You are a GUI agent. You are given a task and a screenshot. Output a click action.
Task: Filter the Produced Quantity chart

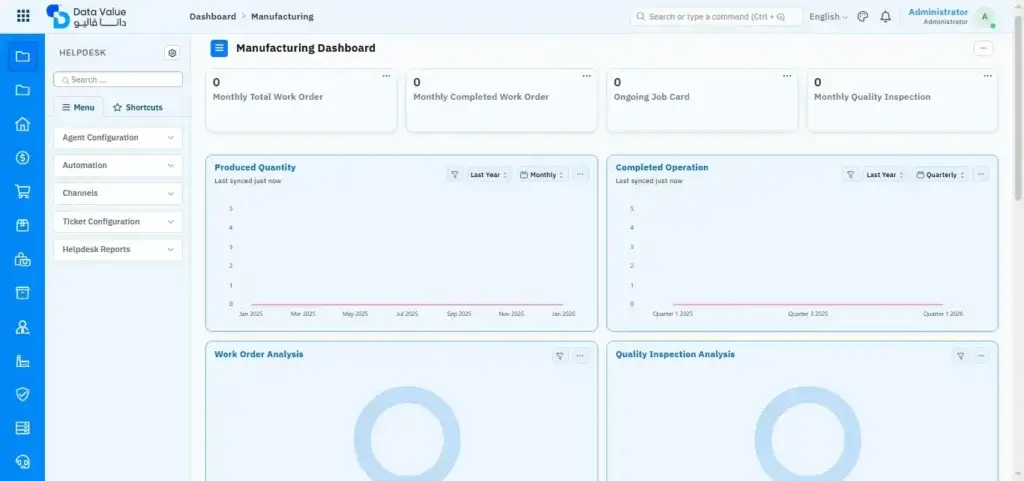pos(455,175)
